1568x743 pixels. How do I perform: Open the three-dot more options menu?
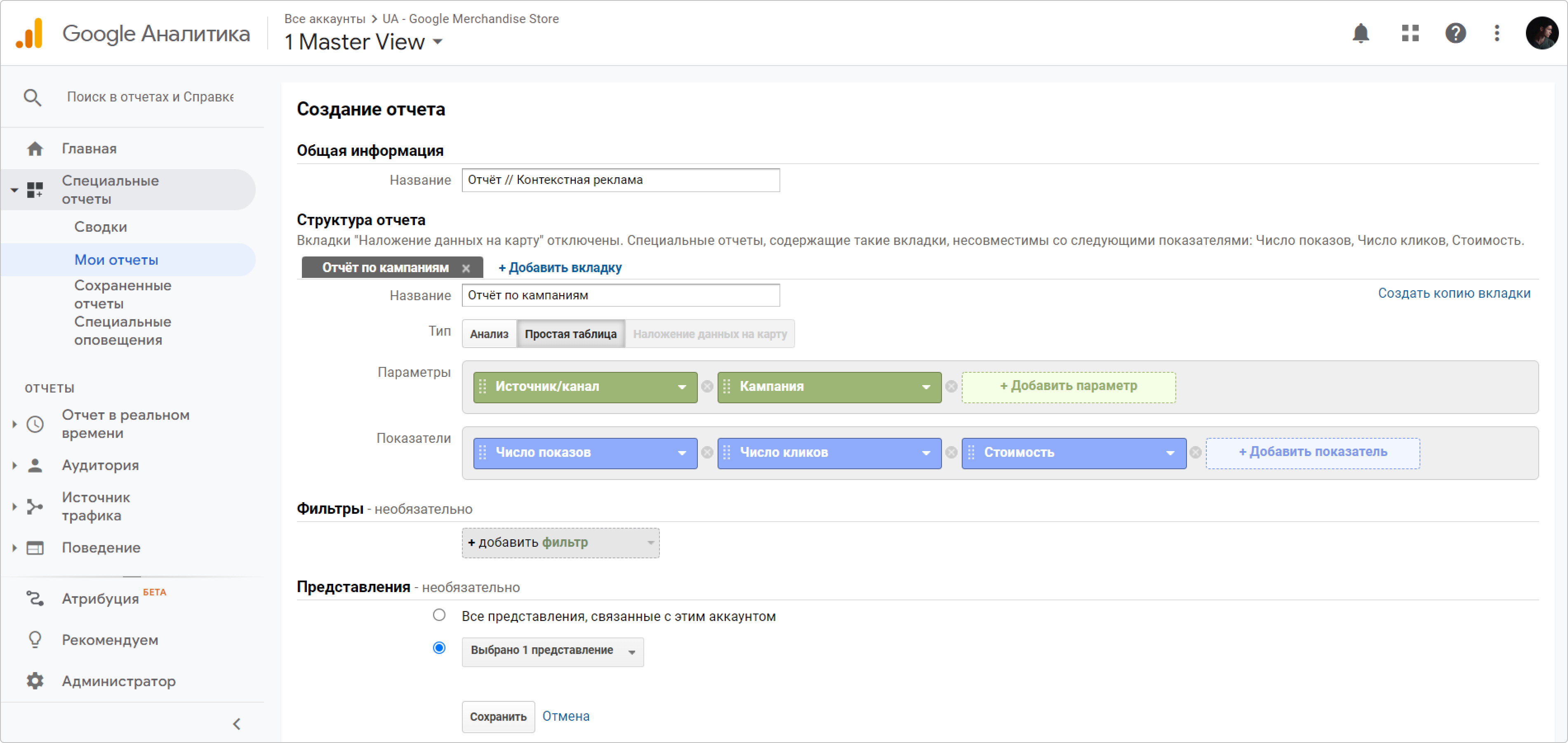click(x=1497, y=33)
